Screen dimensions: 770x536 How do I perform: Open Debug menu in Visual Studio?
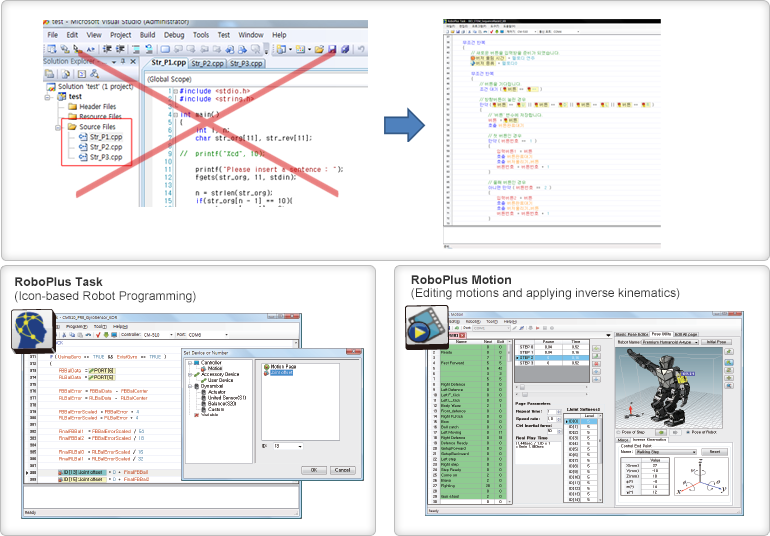174,35
